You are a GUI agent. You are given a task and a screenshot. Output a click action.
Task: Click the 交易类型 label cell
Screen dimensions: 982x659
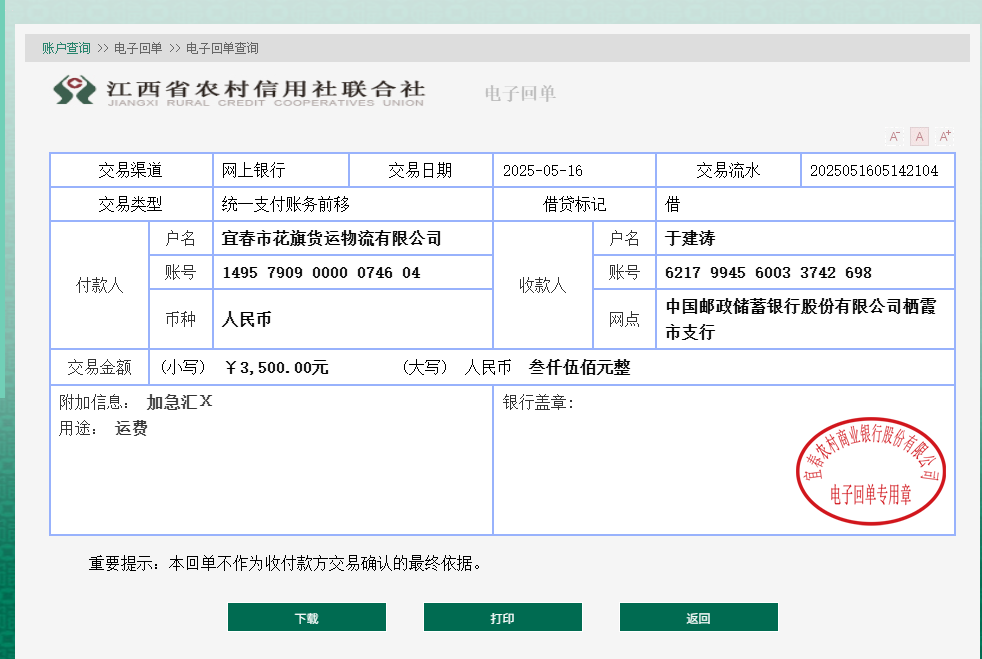coord(131,204)
